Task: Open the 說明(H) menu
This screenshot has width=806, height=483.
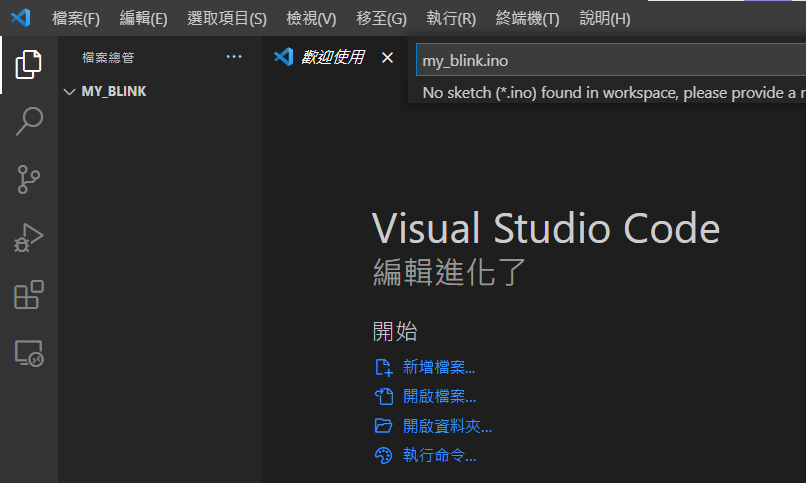Action: [x=605, y=18]
